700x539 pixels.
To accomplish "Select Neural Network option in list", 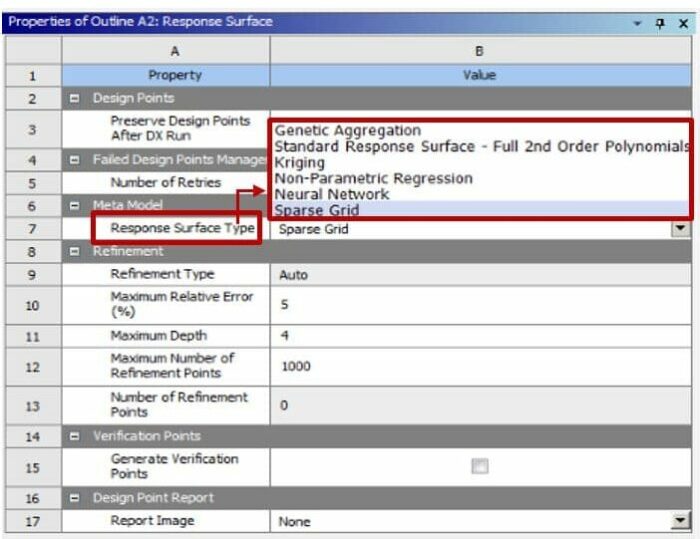I will (331, 194).
